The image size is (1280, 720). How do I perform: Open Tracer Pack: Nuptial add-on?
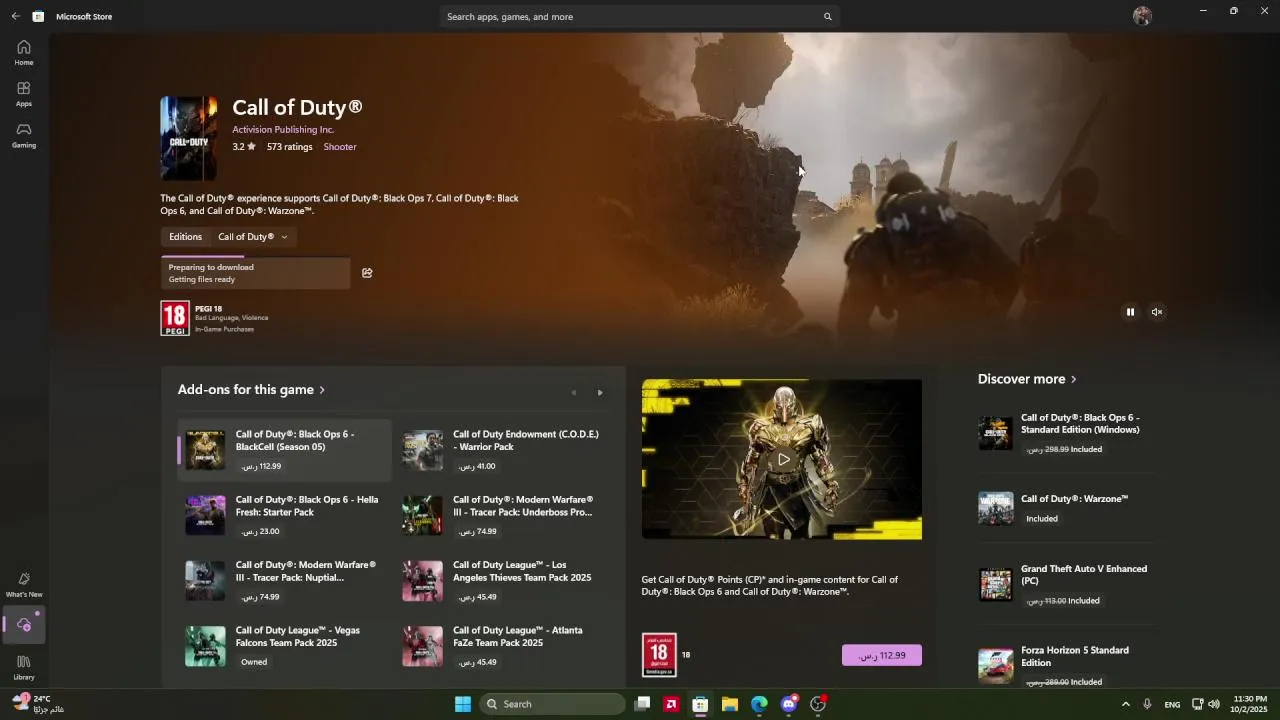click(284, 580)
